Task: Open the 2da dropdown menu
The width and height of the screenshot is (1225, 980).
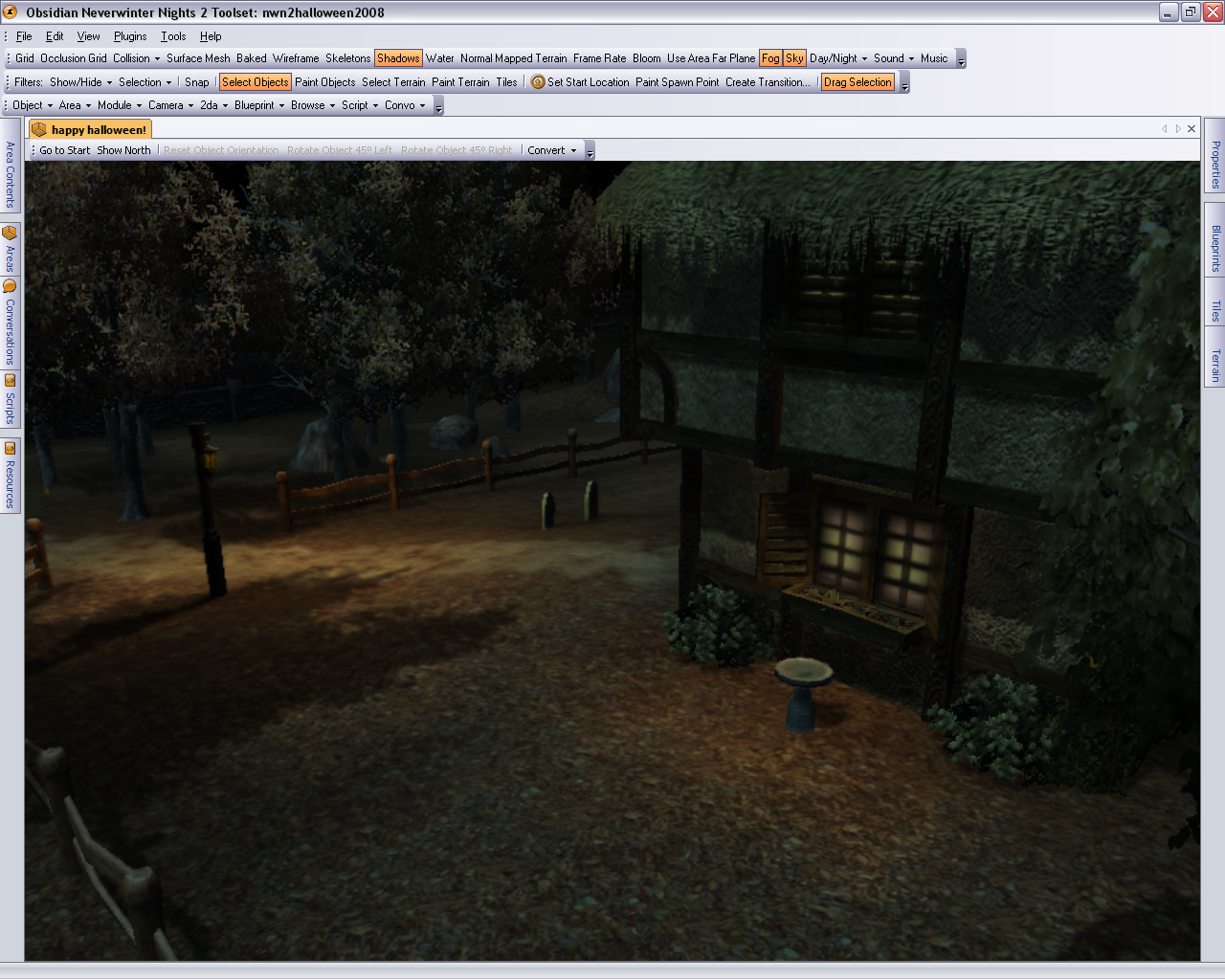Action: click(214, 105)
